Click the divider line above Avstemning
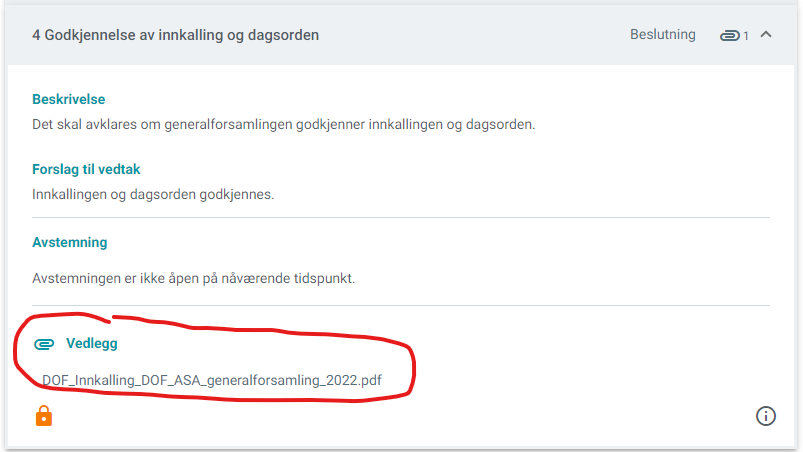The width and height of the screenshot is (803, 452). pos(401,218)
